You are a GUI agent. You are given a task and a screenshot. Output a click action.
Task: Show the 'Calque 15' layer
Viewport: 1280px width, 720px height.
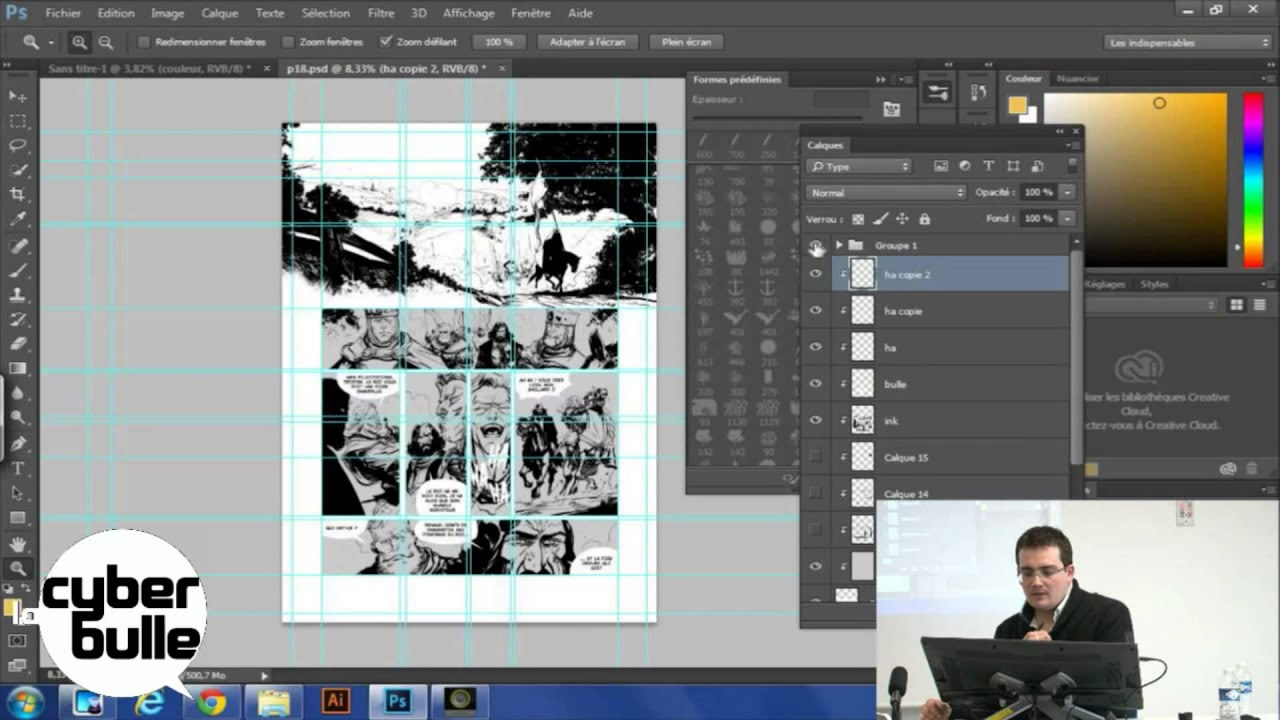point(815,457)
